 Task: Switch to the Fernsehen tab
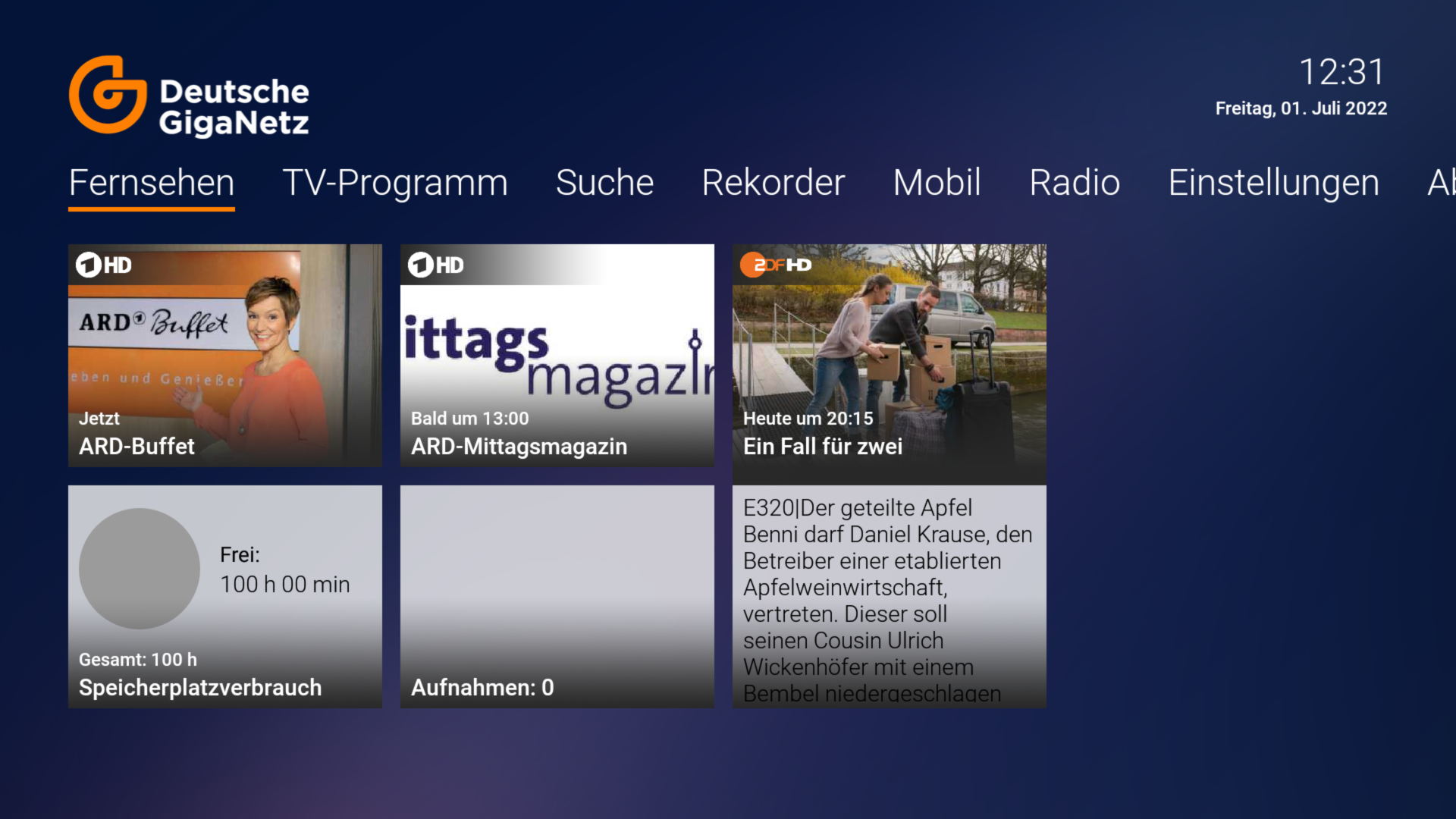coord(150,182)
